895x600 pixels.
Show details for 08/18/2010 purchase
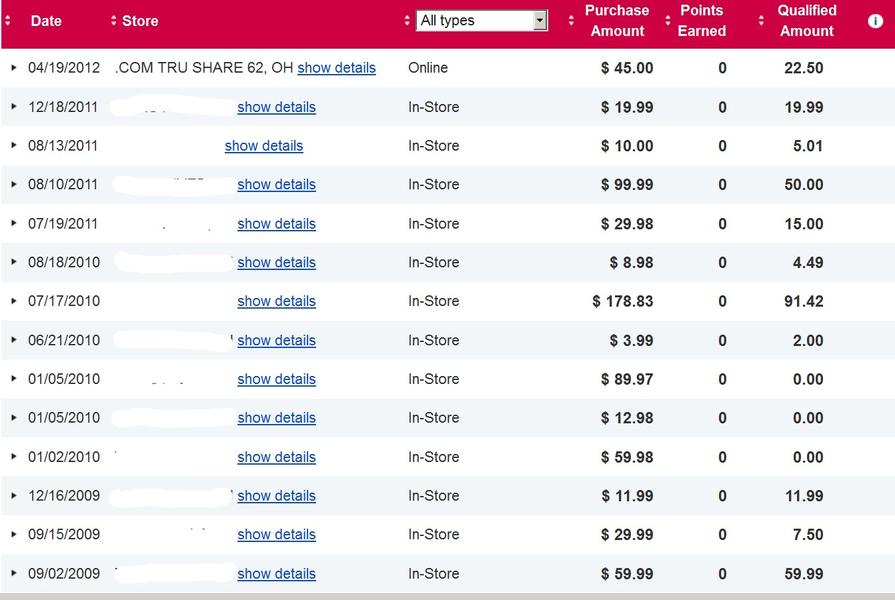click(276, 263)
